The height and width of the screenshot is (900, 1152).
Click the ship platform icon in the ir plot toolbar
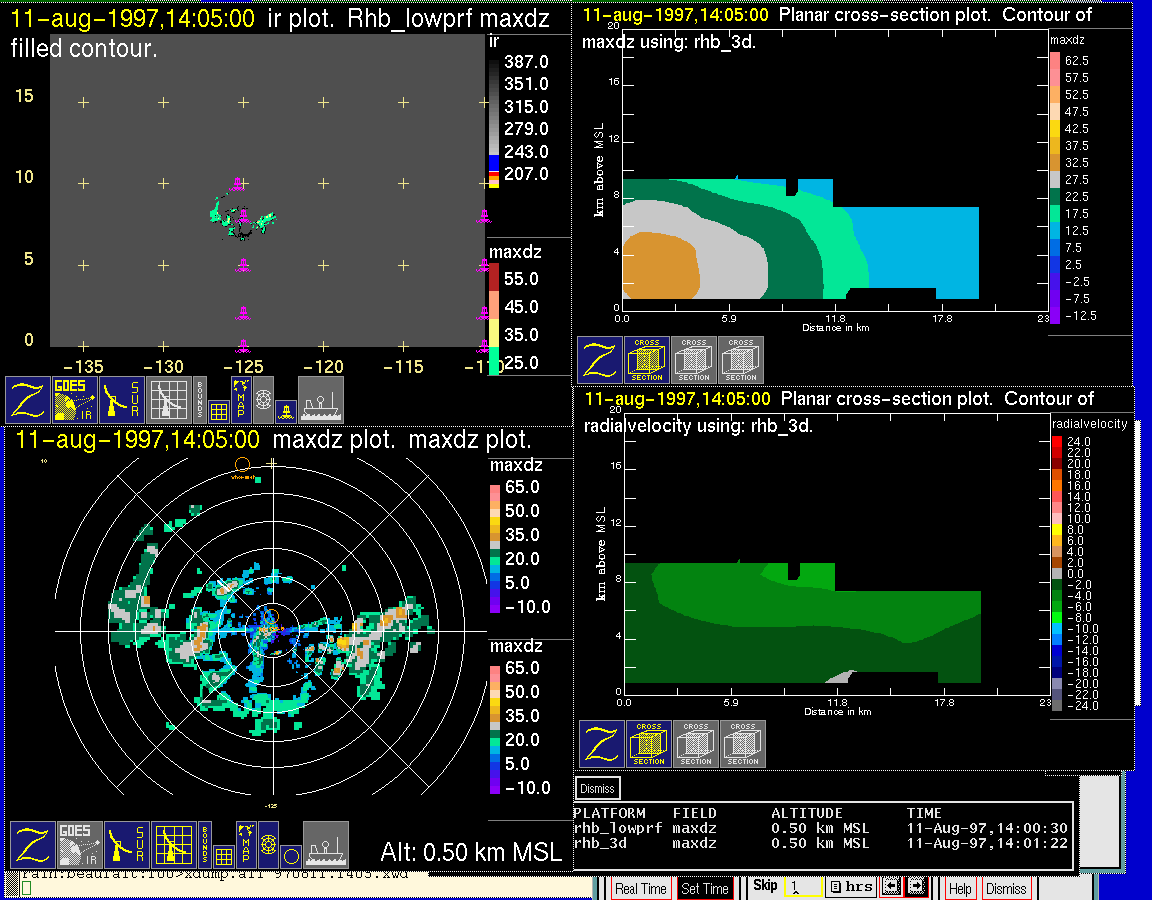click(x=321, y=400)
